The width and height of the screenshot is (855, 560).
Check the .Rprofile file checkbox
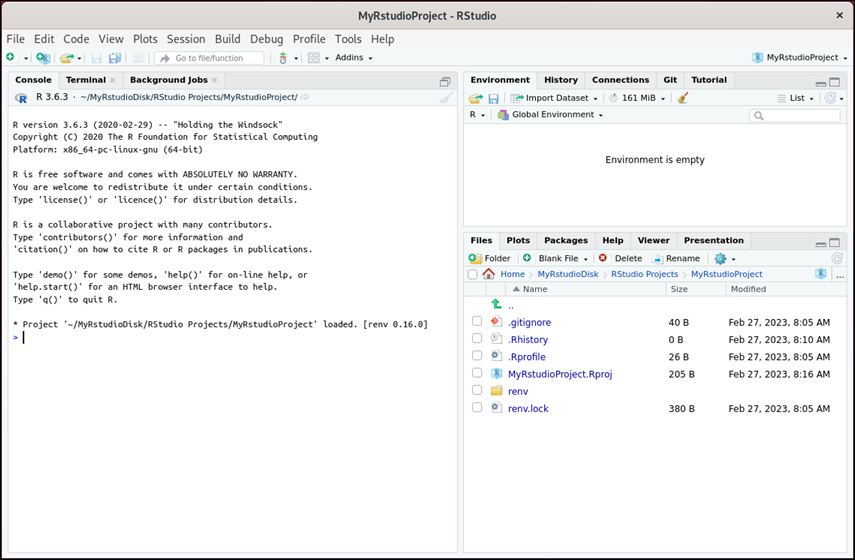[477, 356]
